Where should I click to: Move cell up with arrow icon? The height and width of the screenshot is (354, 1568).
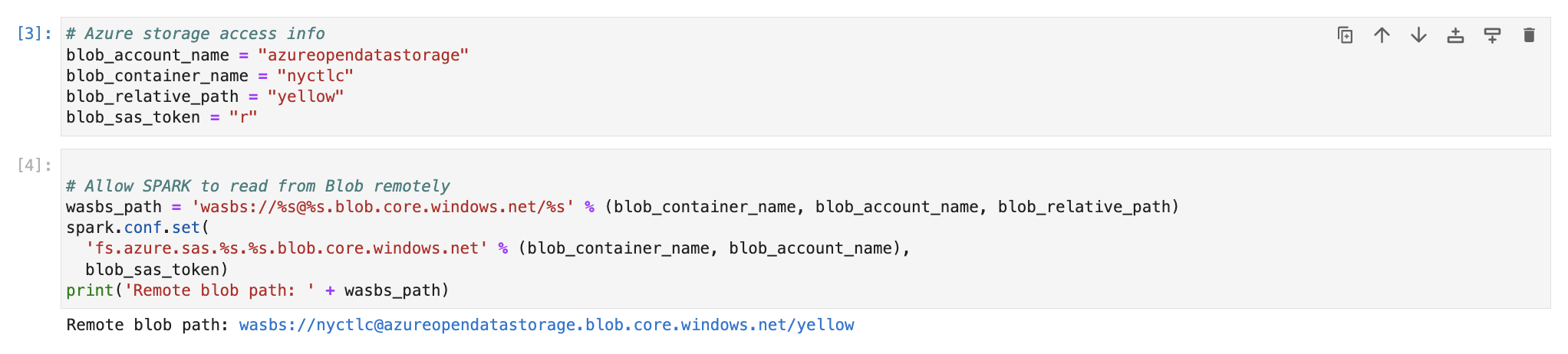[x=1382, y=35]
